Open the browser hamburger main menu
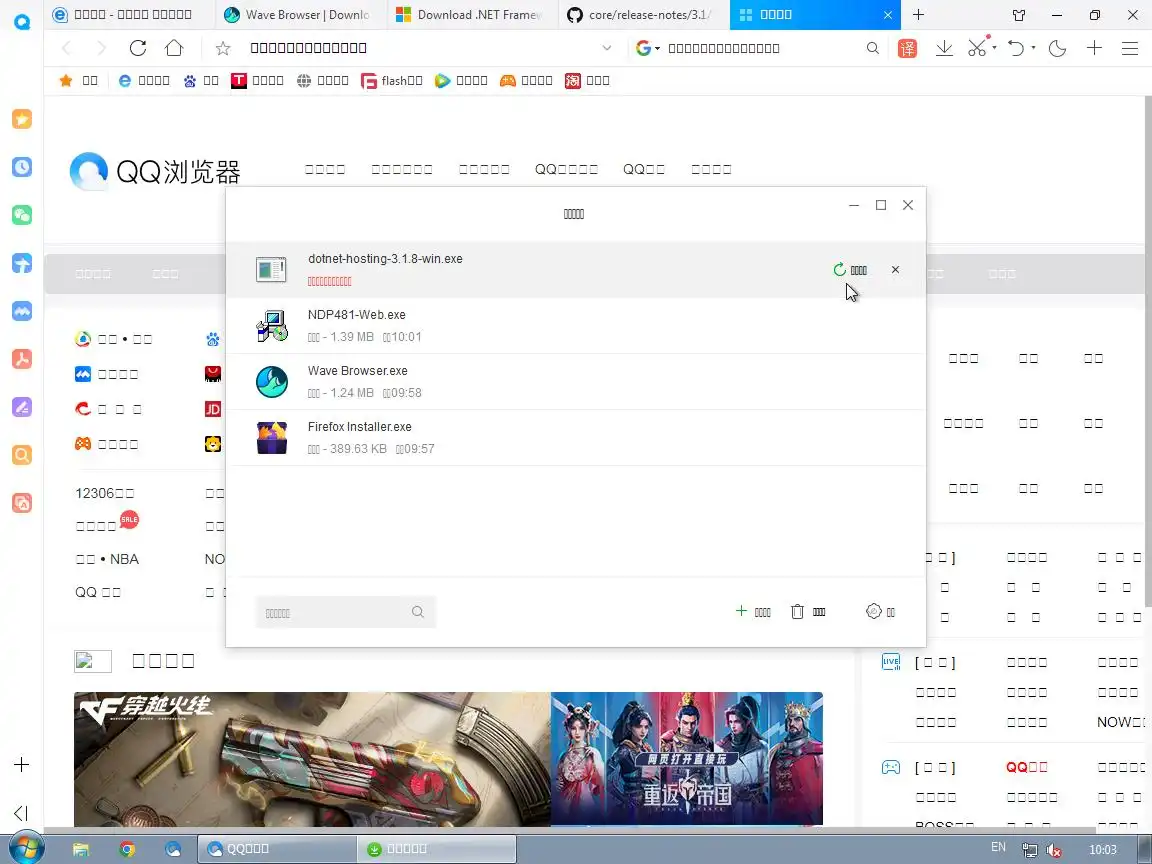 click(1130, 48)
